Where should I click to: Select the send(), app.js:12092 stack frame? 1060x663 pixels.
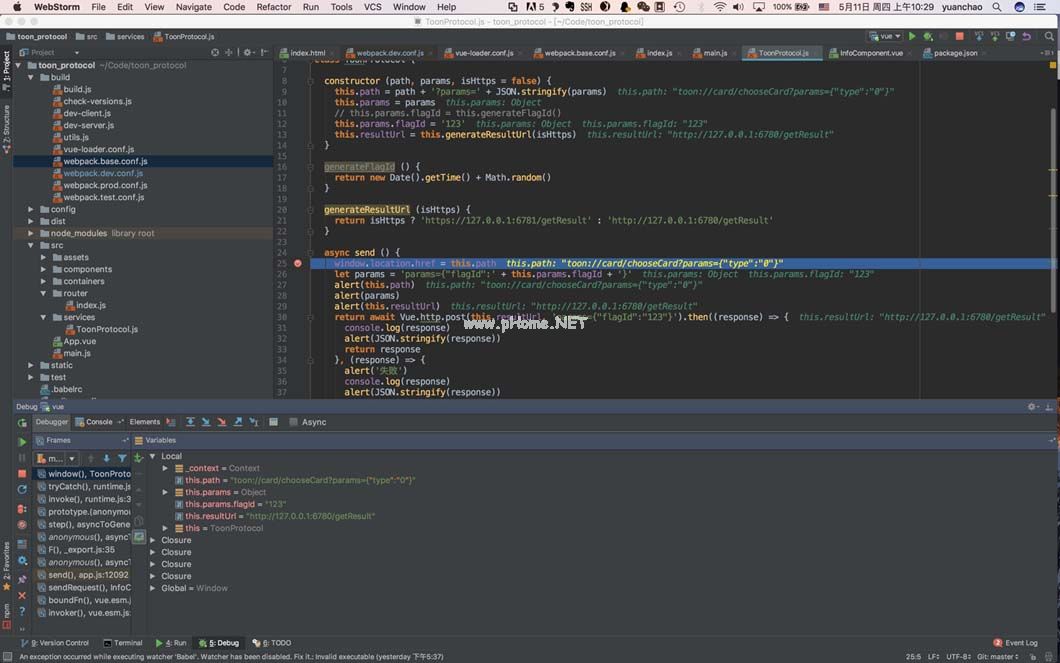89,576
